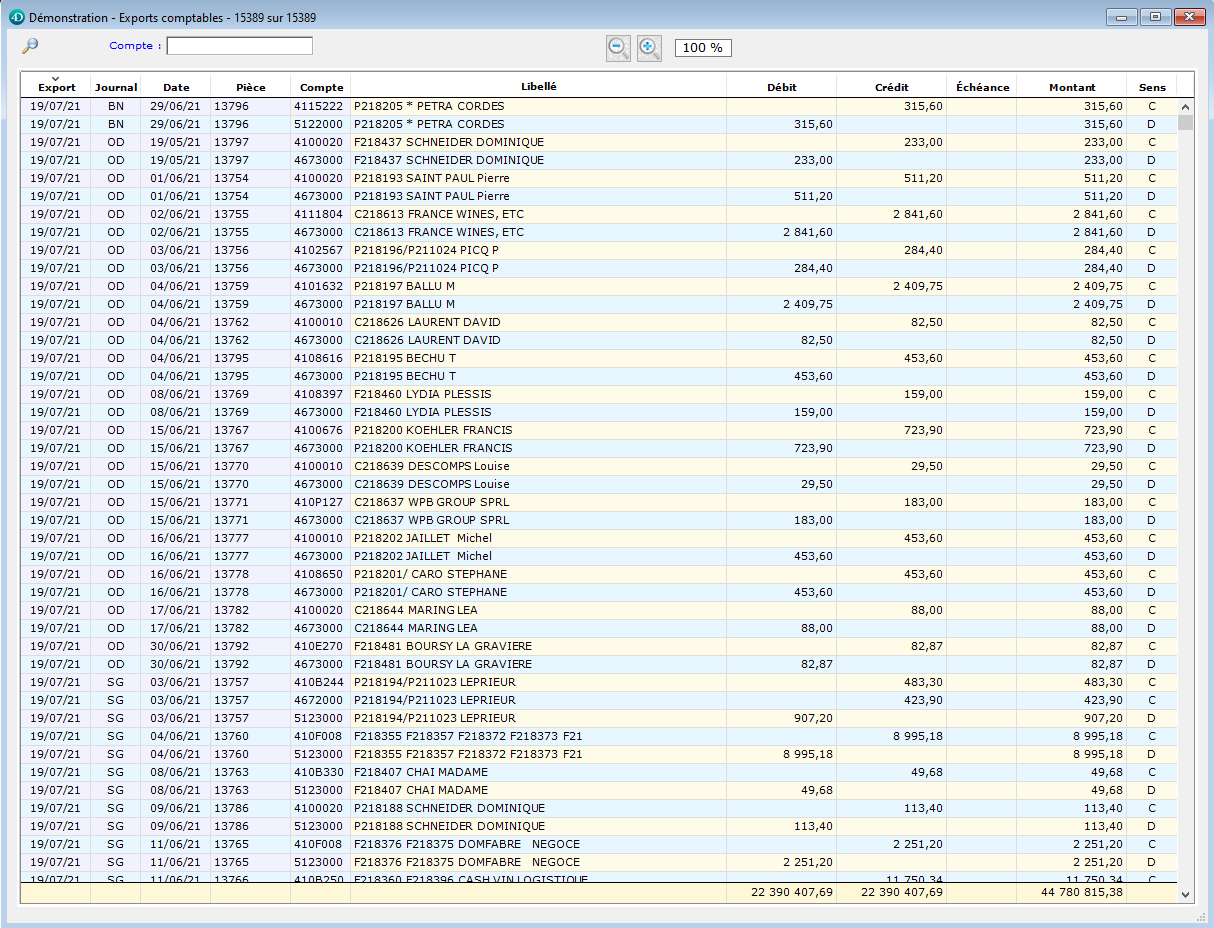The width and height of the screenshot is (1214, 928).
Task: Click the scrollbar down arrow
Action: [x=1186, y=894]
